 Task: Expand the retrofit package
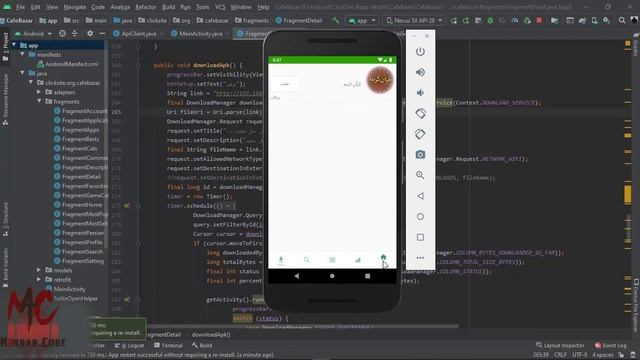point(39,280)
